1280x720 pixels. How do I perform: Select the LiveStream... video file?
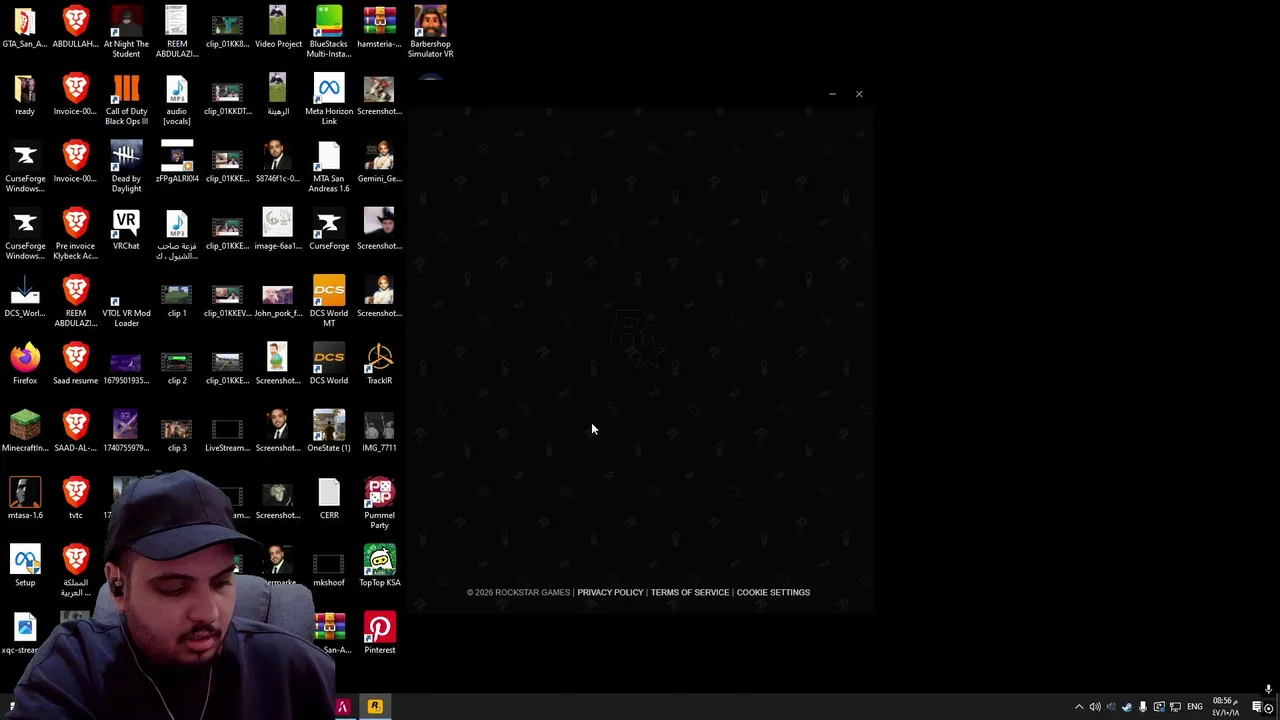click(227, 434)
